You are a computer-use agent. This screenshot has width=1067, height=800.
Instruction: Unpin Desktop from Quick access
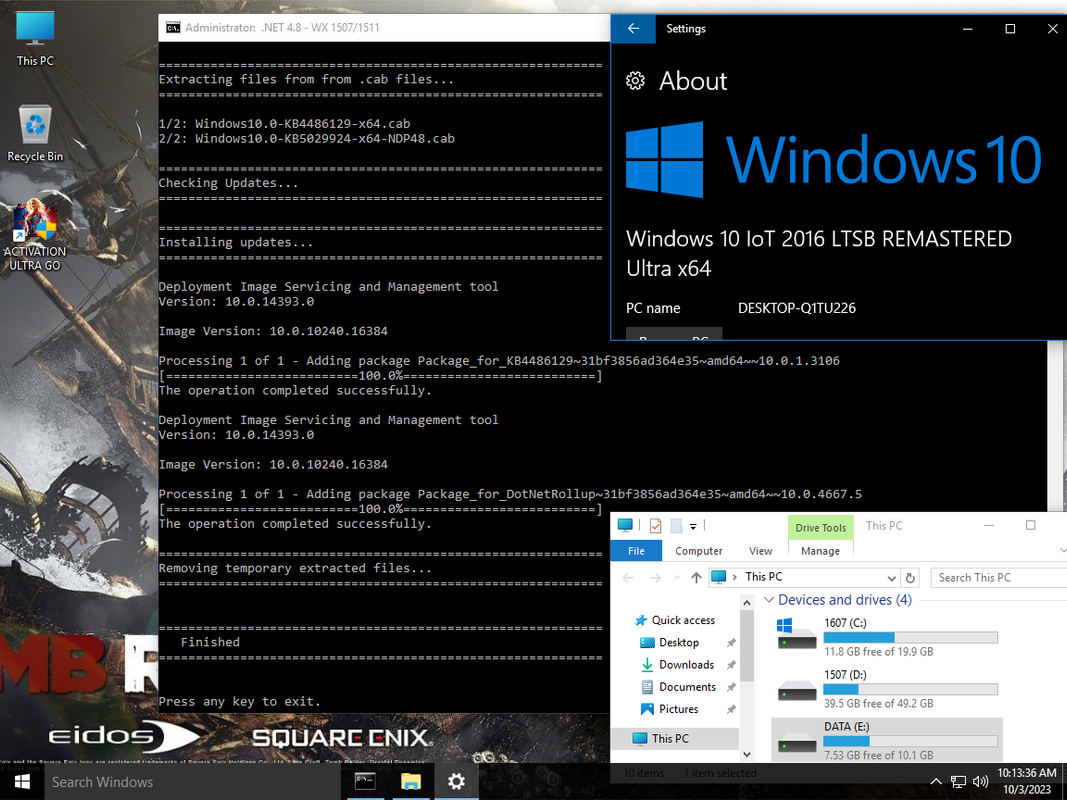(x=731, y=643)
